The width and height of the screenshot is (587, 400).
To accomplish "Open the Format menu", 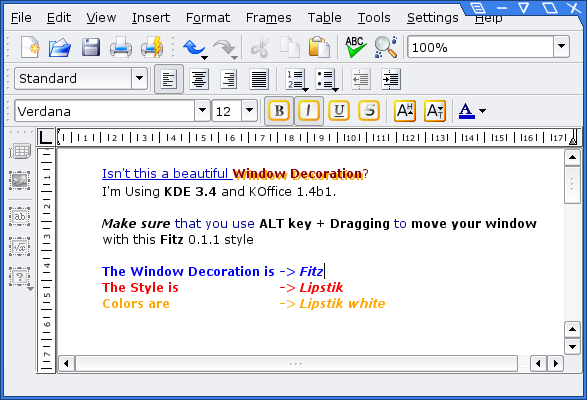I will click(x=208, y=18).
